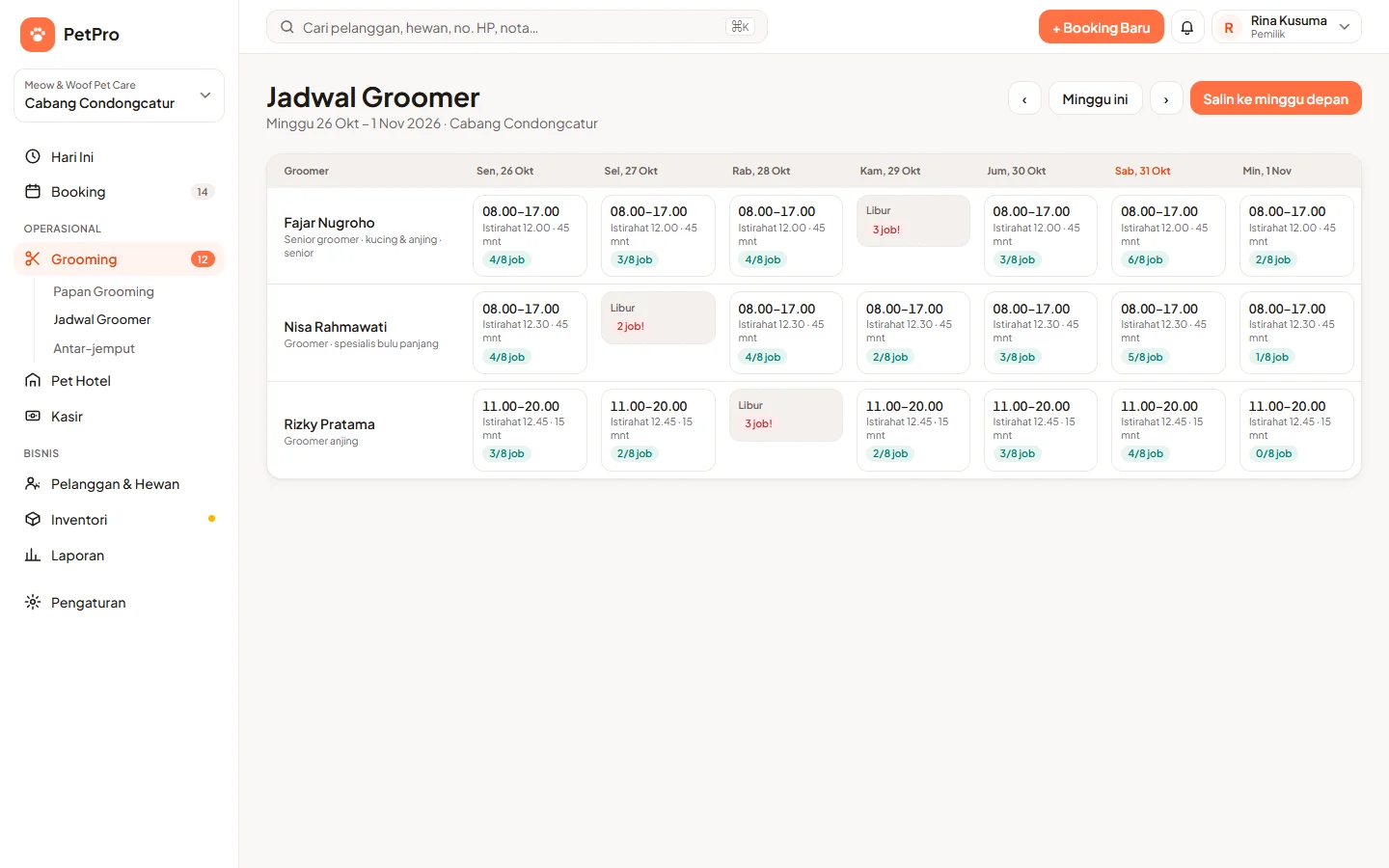
Task: Focus the Cari pelanggan search field
Action: point(517,27)
